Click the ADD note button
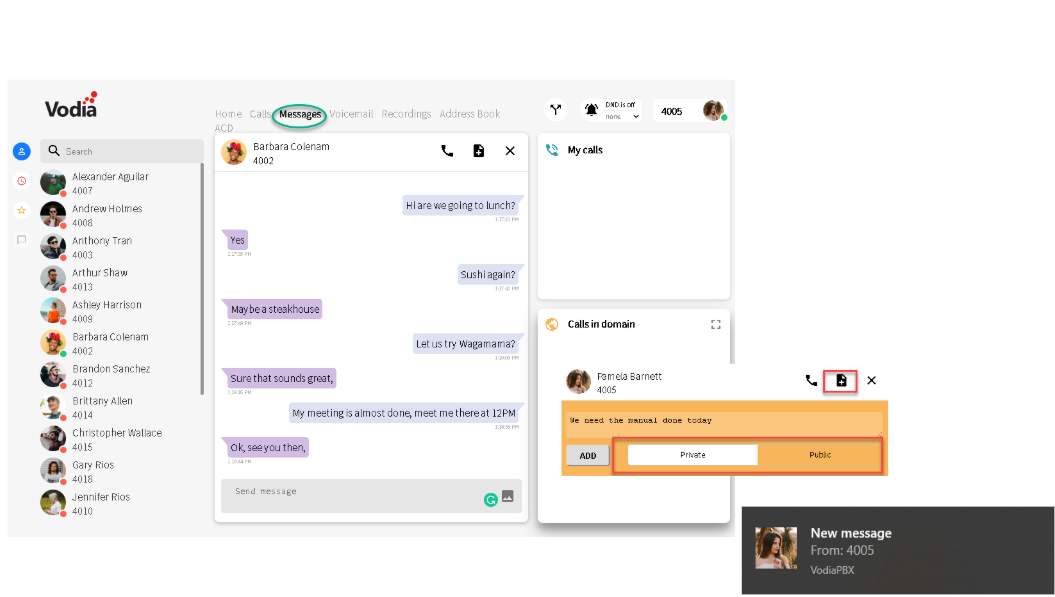 pos(588,456)
